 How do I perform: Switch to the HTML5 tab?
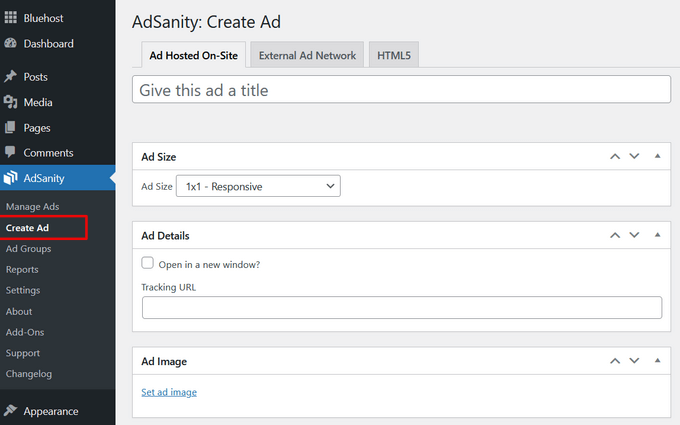pyautogui.click(x=394, y=56)
